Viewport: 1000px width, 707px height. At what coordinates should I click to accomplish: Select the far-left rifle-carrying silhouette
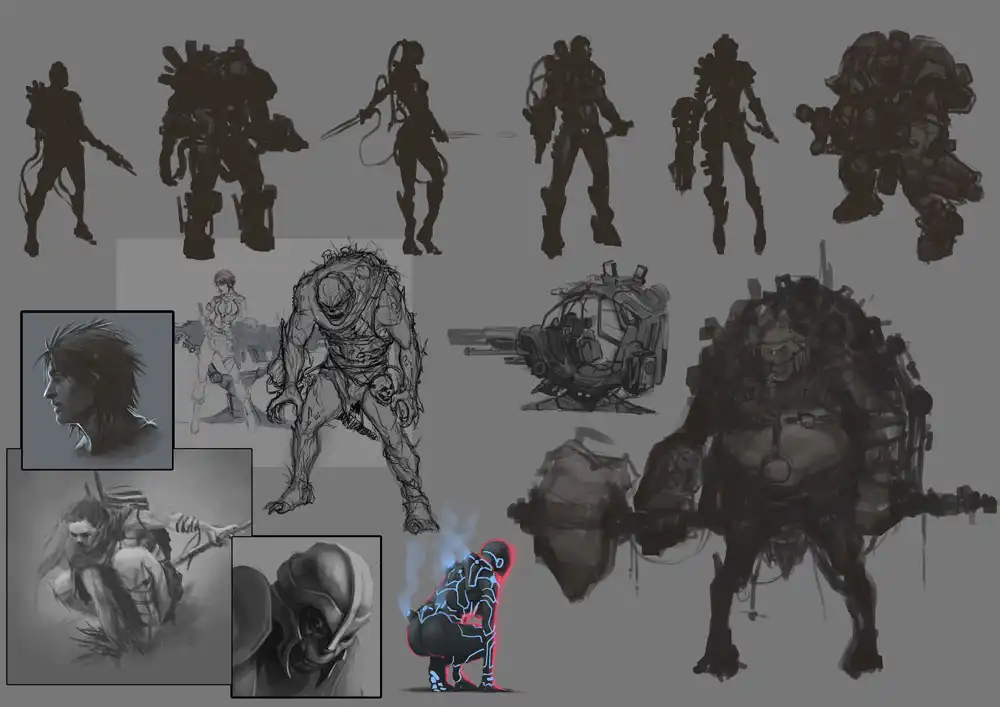click(x=62, y=160)
